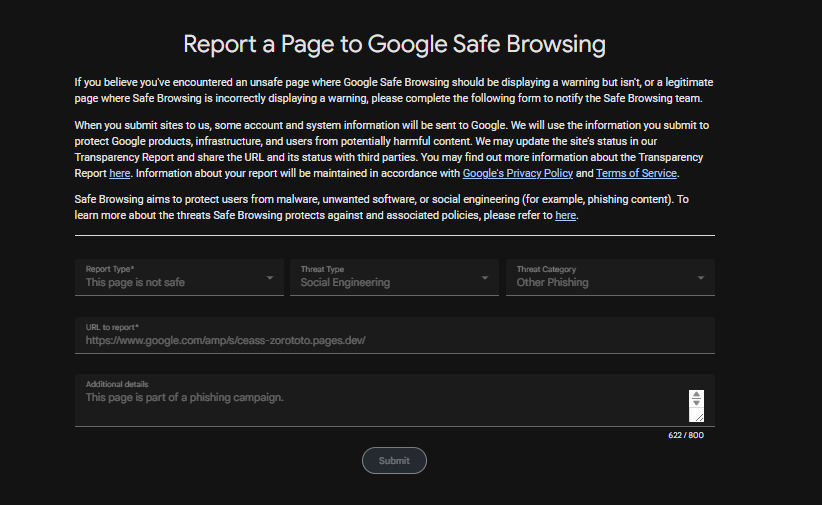822x505 pixels.
Task: Open Google's Privacy Policy link
Action: (517, 173)
